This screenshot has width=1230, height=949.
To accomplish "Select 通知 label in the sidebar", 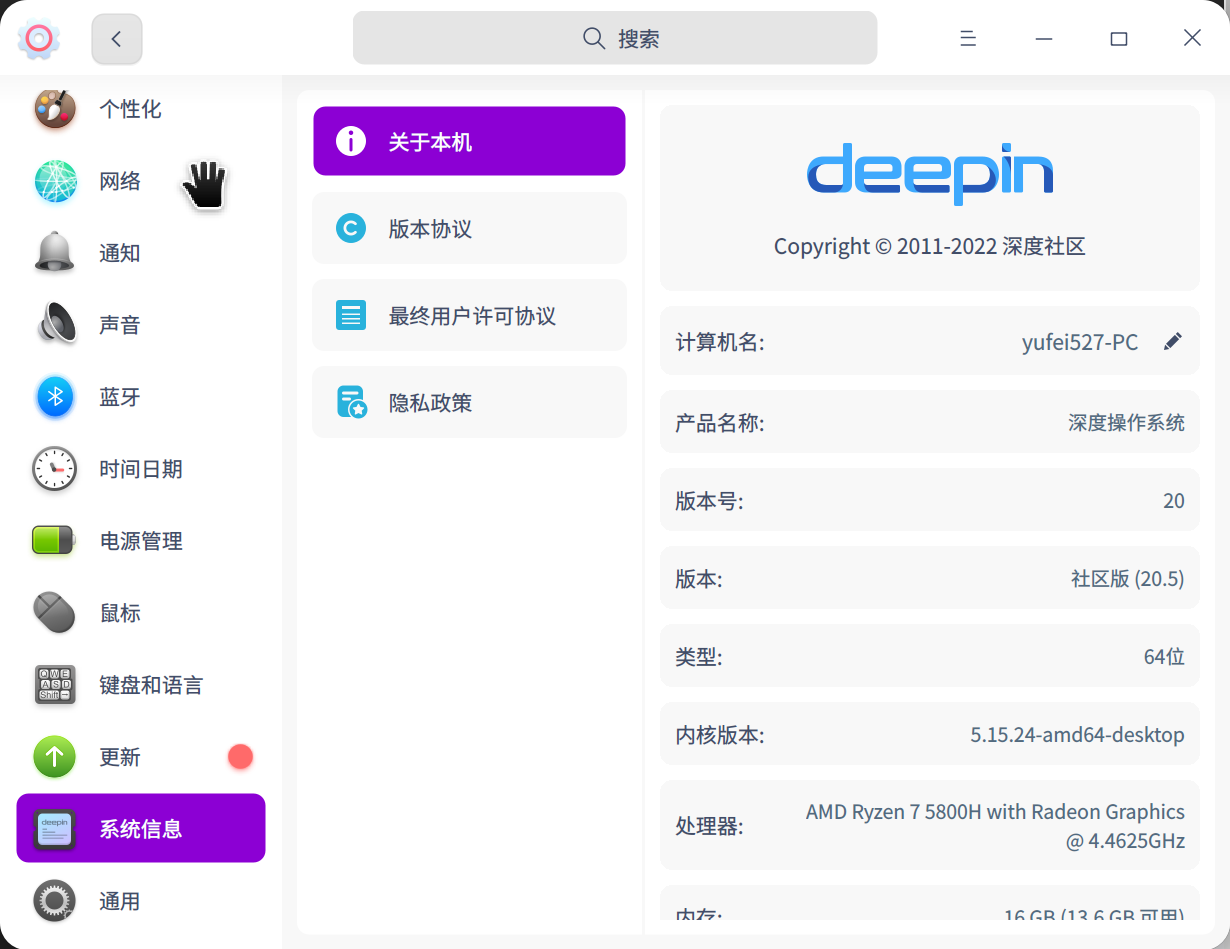I will pyautogui.click(x=120, y=253).
